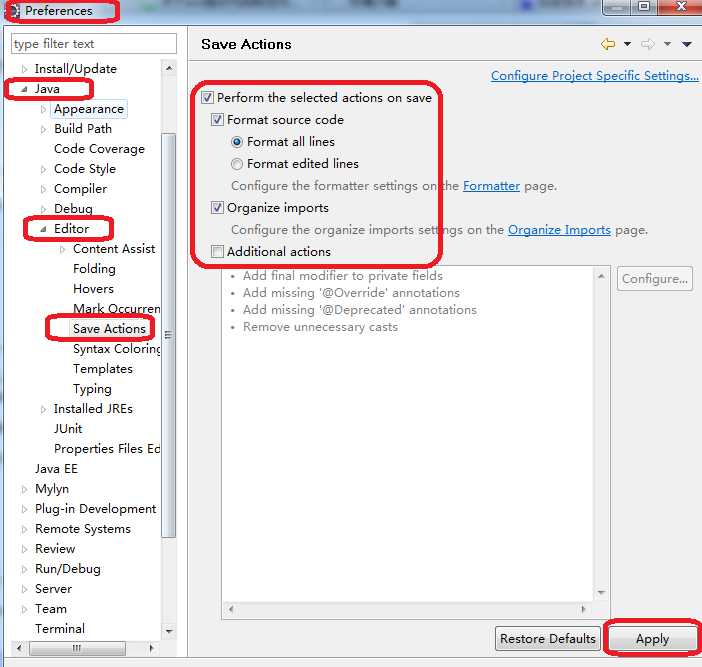Open the back history dropdown arrow
702x667 pixels.
pos(627,44)
